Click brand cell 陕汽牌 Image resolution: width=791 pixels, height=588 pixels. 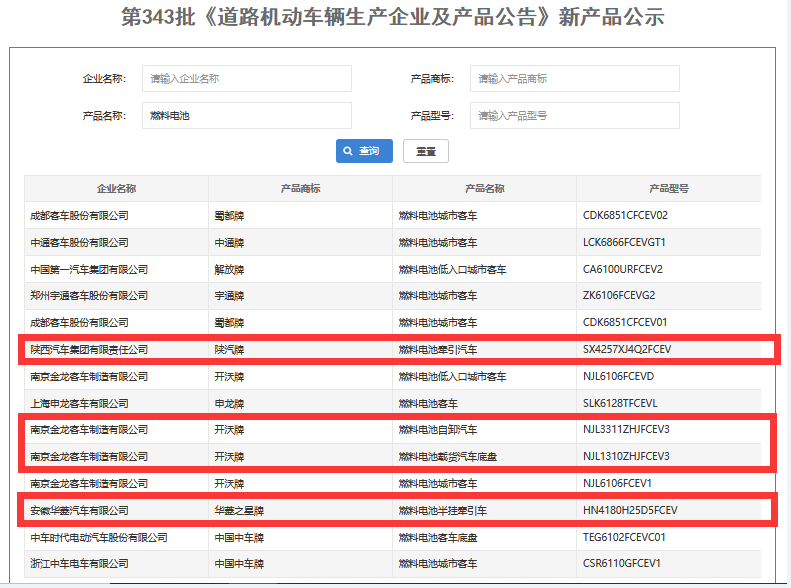coord(229,349)
